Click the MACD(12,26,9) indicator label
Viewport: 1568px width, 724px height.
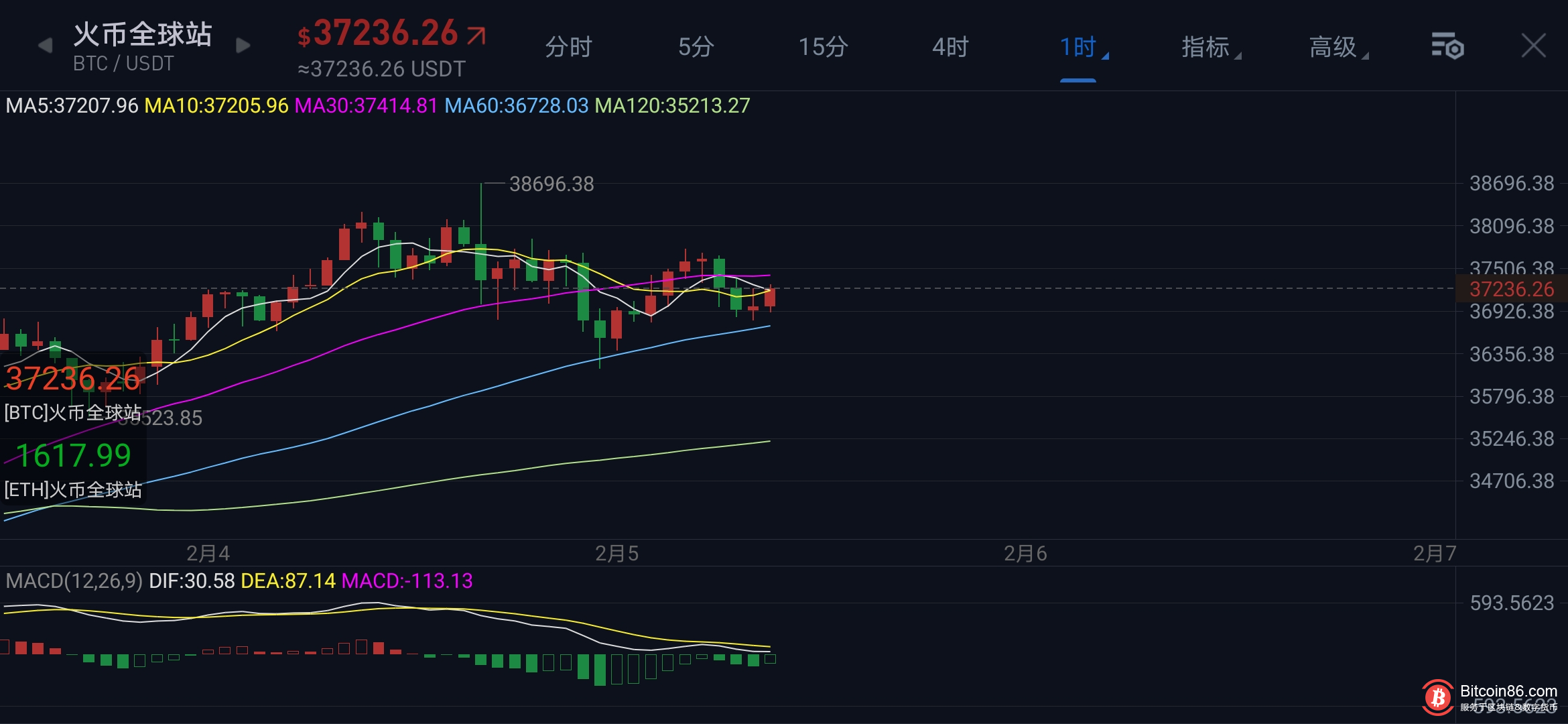(74, 581)
